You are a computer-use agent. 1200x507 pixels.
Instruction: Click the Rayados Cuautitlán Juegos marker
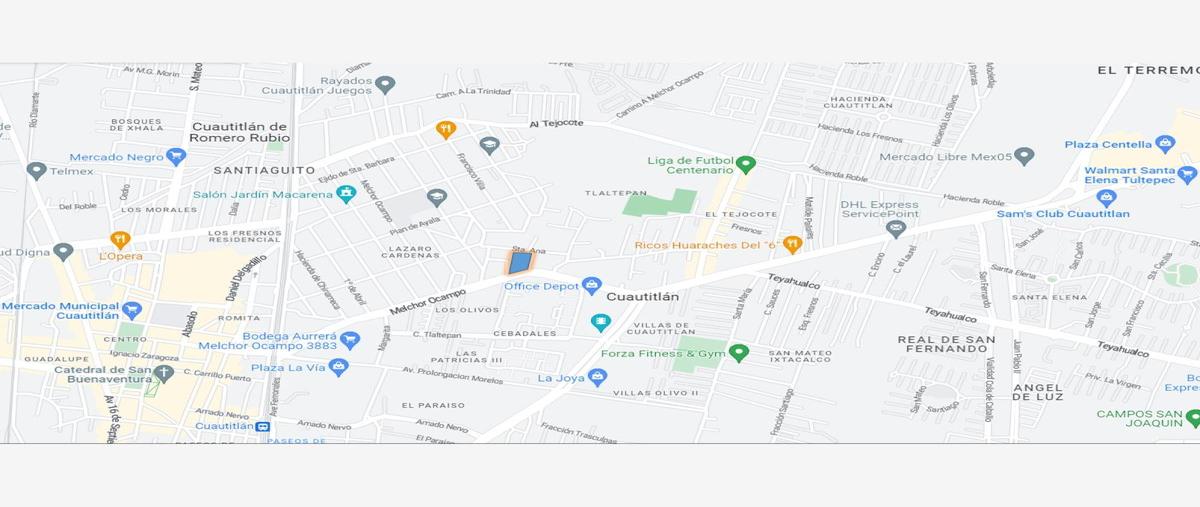pos(385,85)
